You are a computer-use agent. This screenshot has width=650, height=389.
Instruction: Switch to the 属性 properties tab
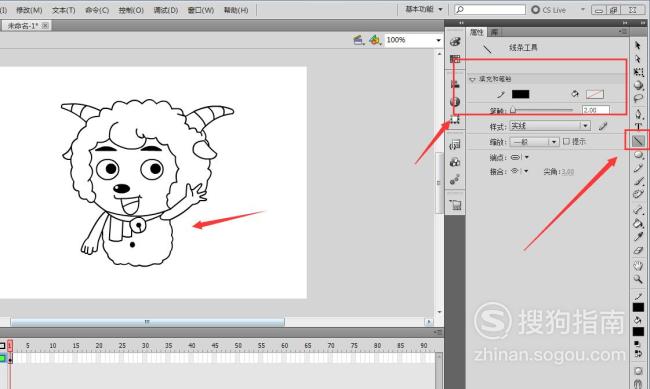[x=477, y=32]
